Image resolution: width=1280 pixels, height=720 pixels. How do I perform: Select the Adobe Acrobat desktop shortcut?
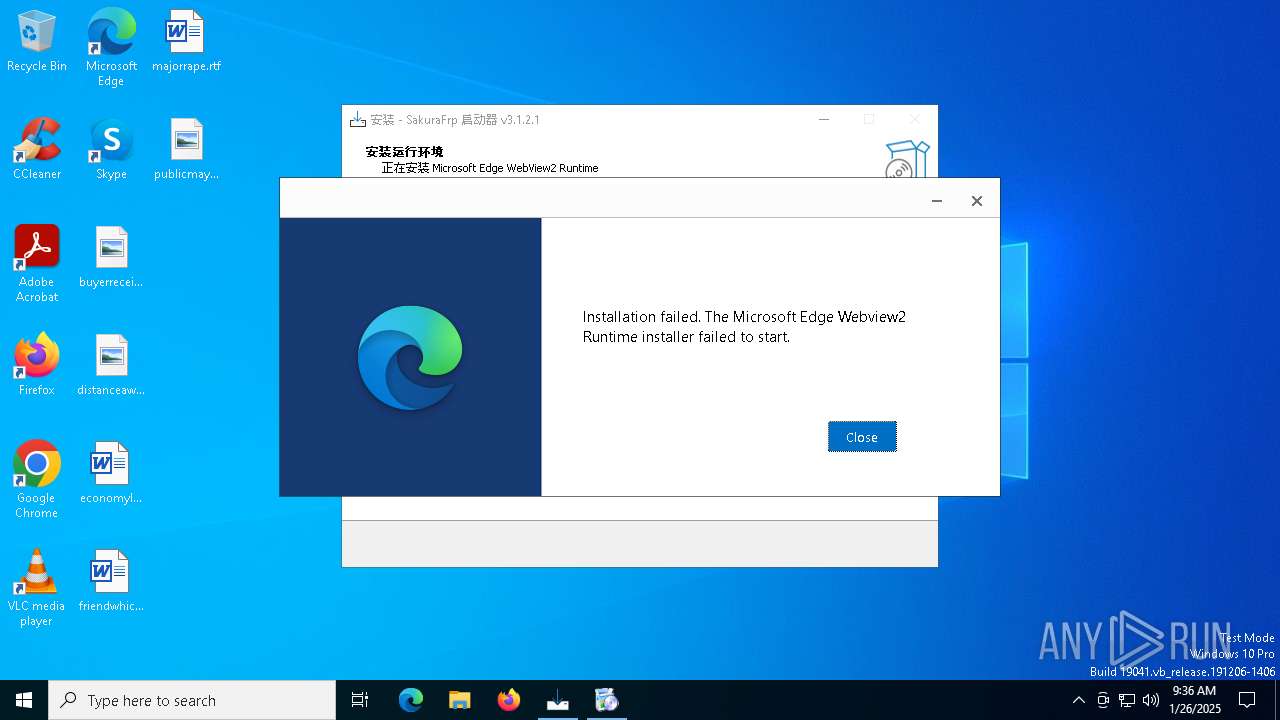37,264
